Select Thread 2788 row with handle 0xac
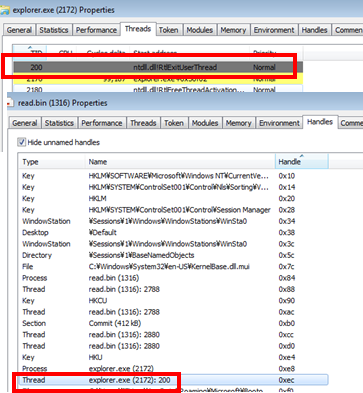 tap(173, 312)
